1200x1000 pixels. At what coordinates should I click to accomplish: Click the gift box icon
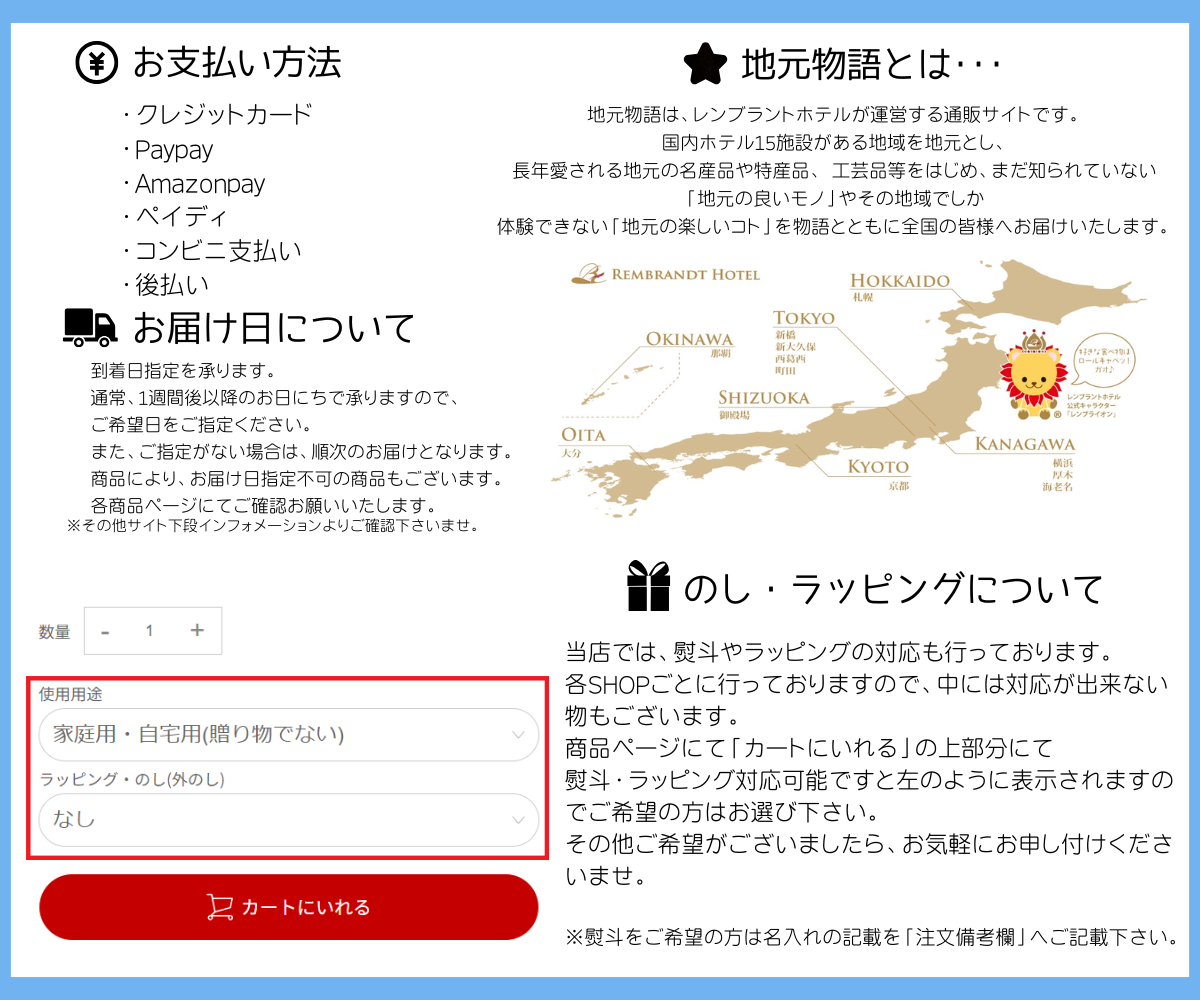[647, 586]
